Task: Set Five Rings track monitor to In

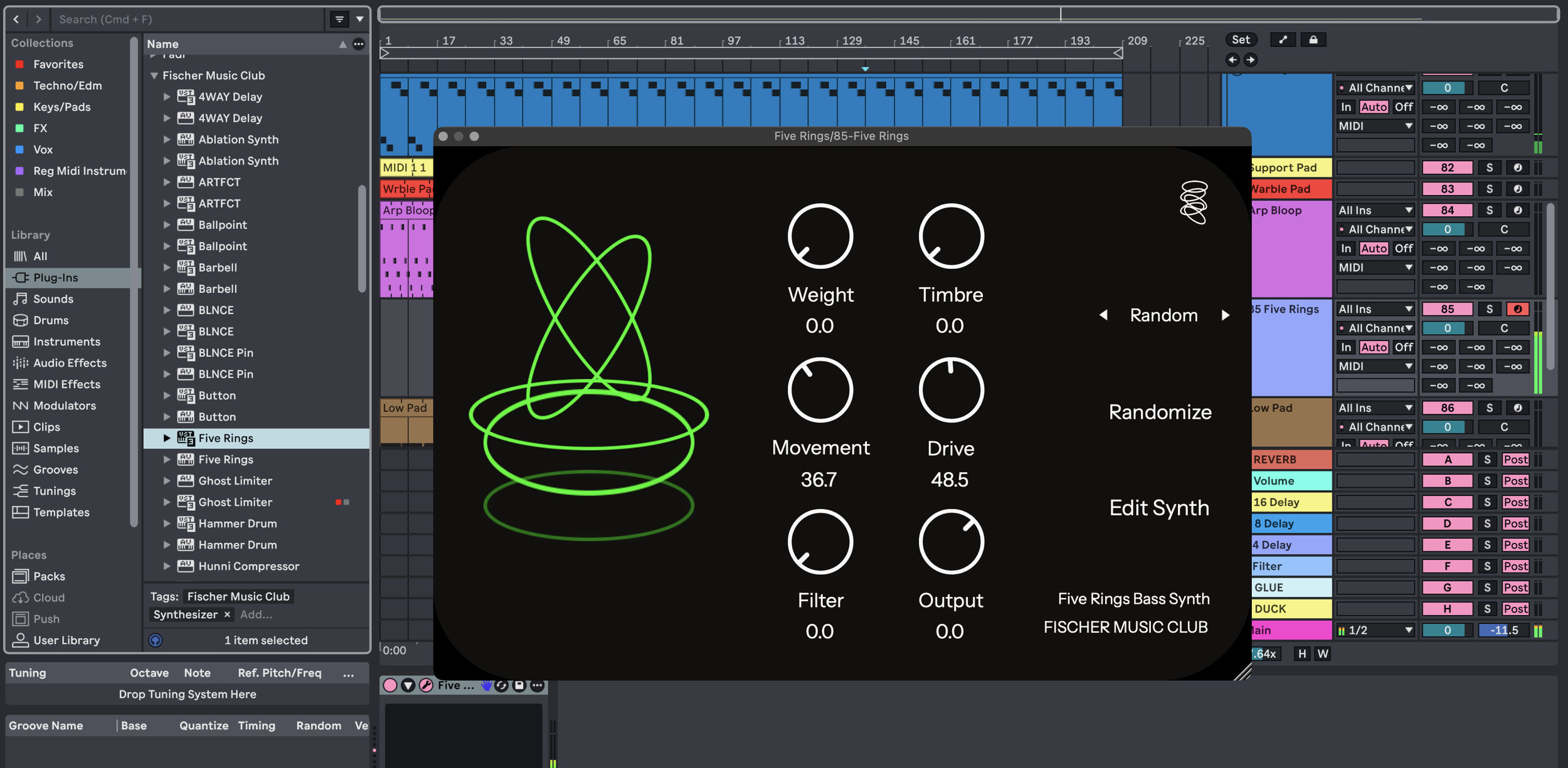Action: [1346, 347]
